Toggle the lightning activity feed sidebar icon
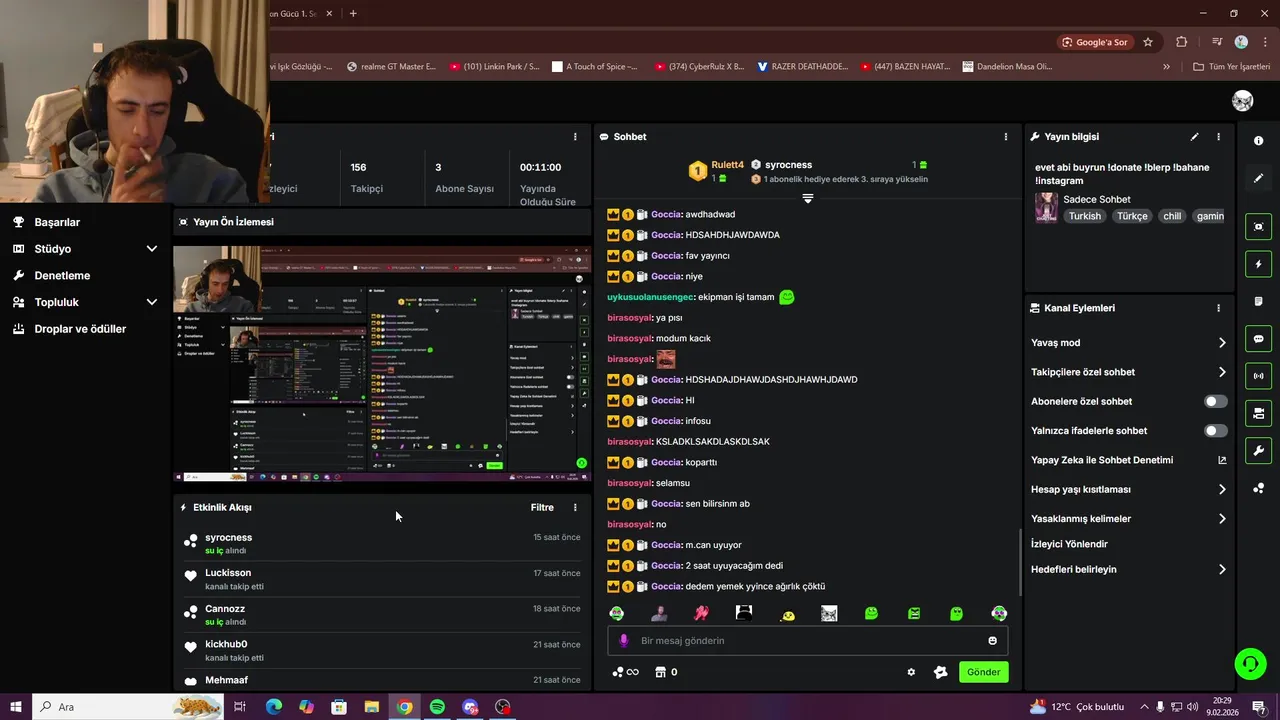The height and width of the screenshot is (720, 1280). (x=1258, y=264)
